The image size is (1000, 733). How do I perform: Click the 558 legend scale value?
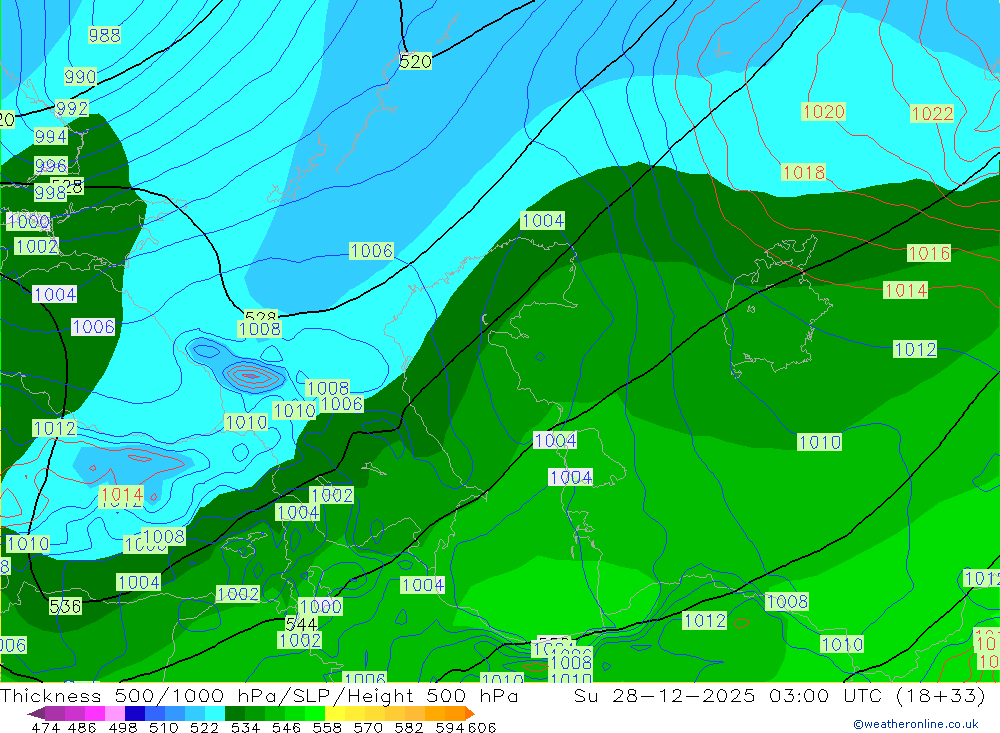click(x=327, y=727)
